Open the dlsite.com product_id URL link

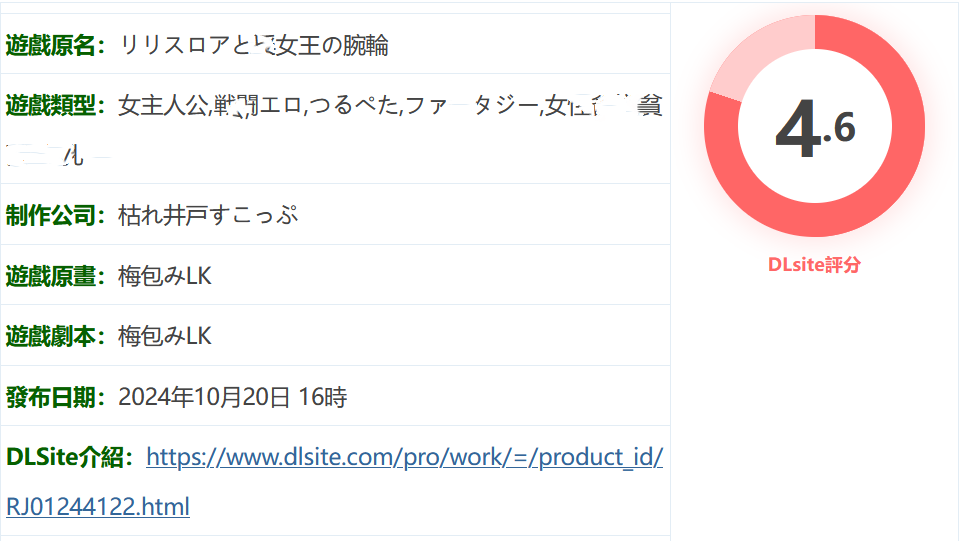tap(404, 458)
